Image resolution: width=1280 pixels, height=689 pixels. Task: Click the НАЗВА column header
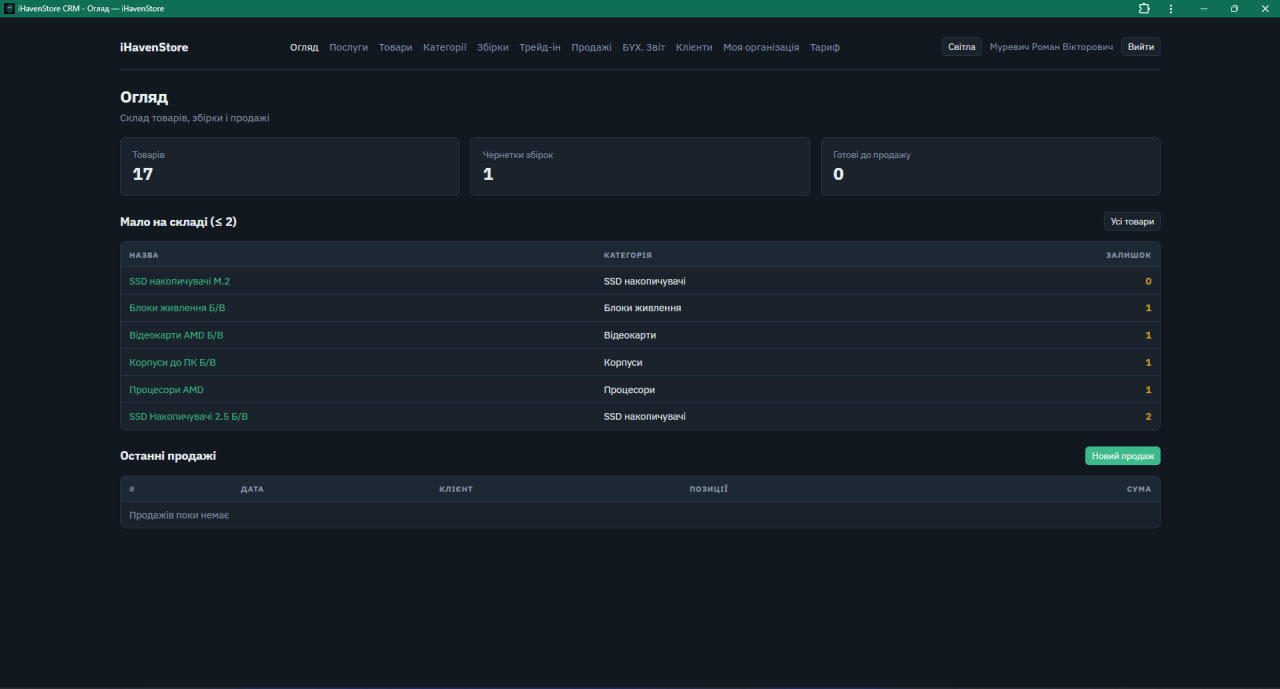144,255
